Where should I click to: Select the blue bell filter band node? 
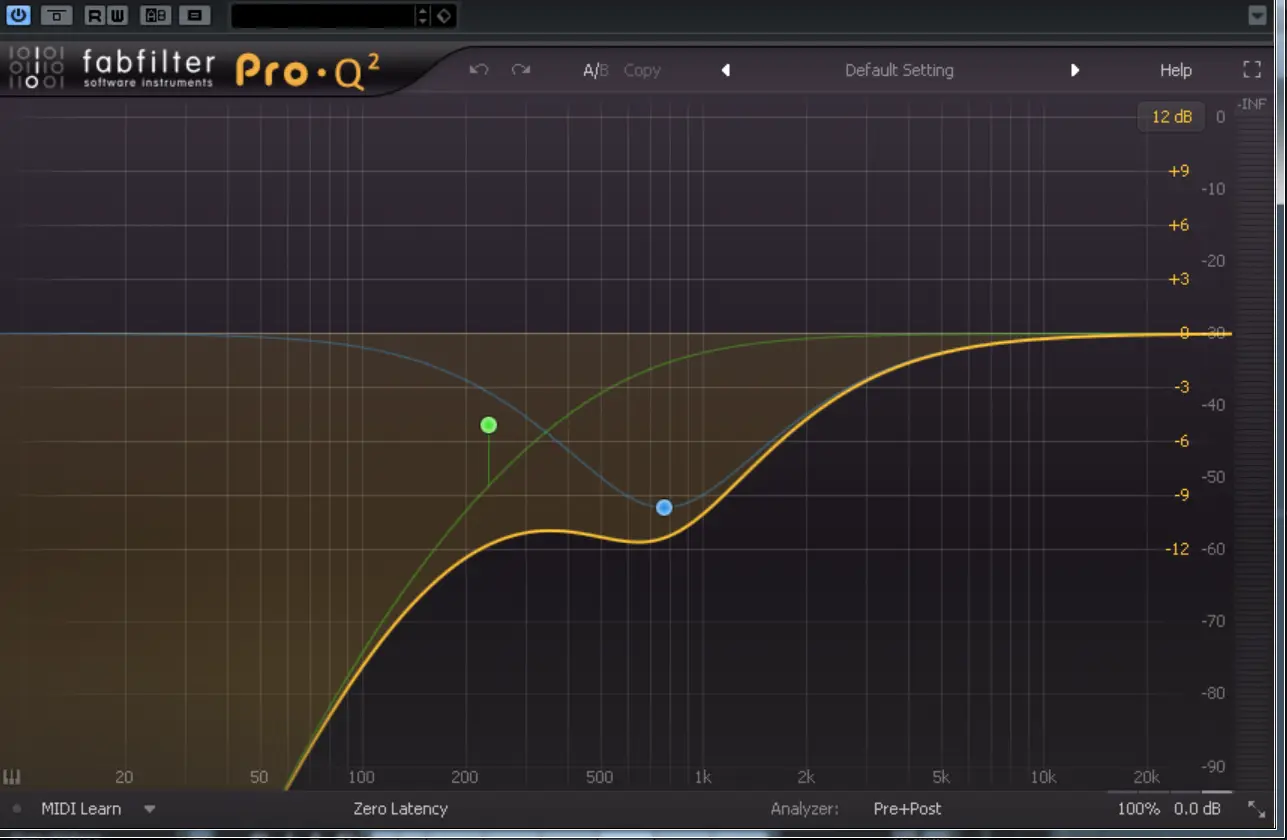pyautogui.click(x=664, y=507)
